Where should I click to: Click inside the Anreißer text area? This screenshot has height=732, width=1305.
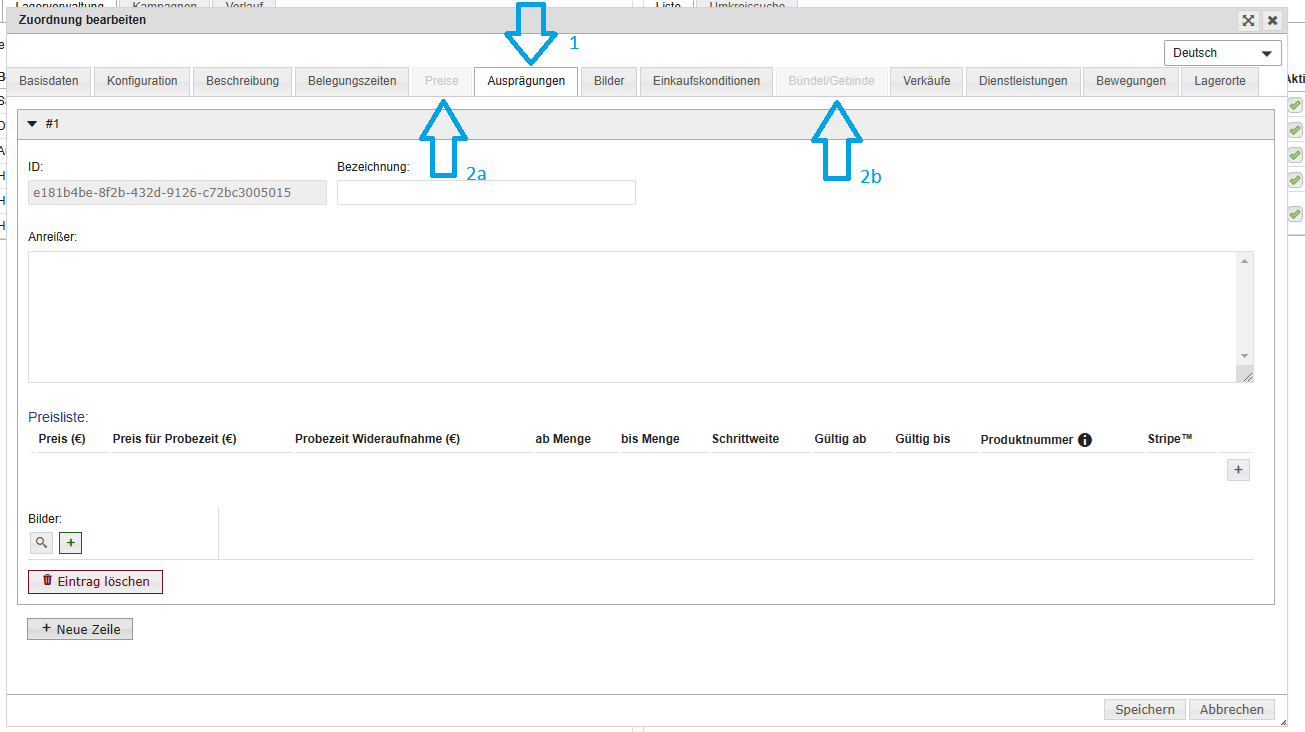pos(630,316)
